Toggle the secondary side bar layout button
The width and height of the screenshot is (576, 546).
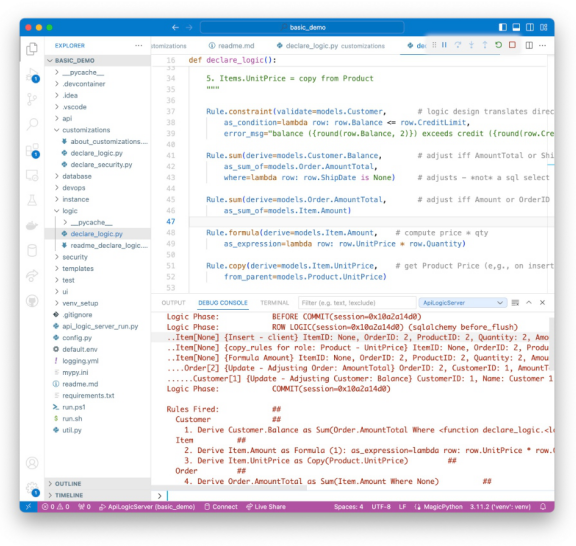coord(530,27)
